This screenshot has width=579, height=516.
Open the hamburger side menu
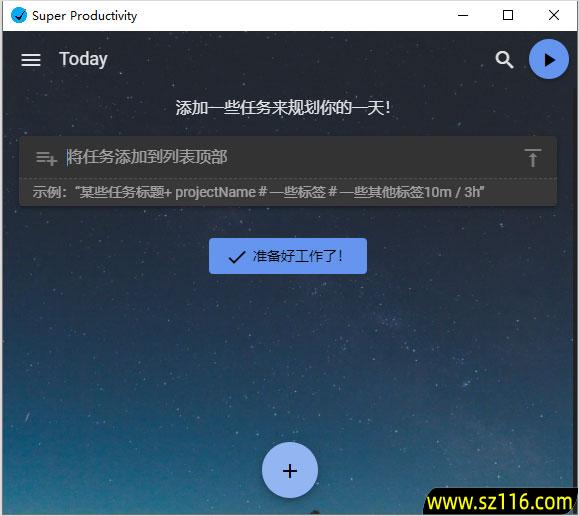(x=31, y=60)
